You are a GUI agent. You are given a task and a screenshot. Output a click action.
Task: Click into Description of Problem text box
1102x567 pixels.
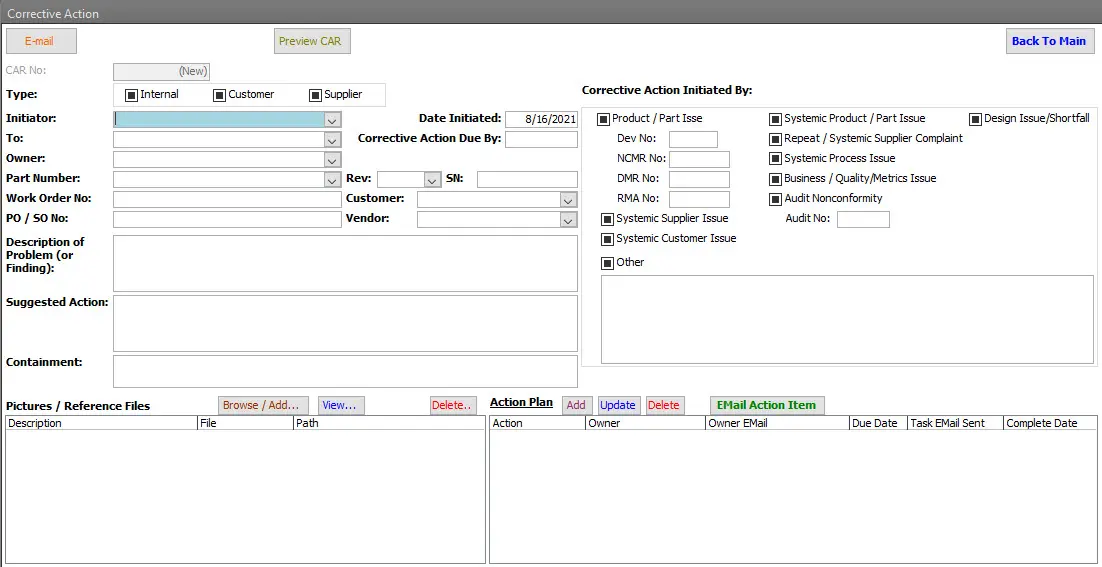[345, 263]
